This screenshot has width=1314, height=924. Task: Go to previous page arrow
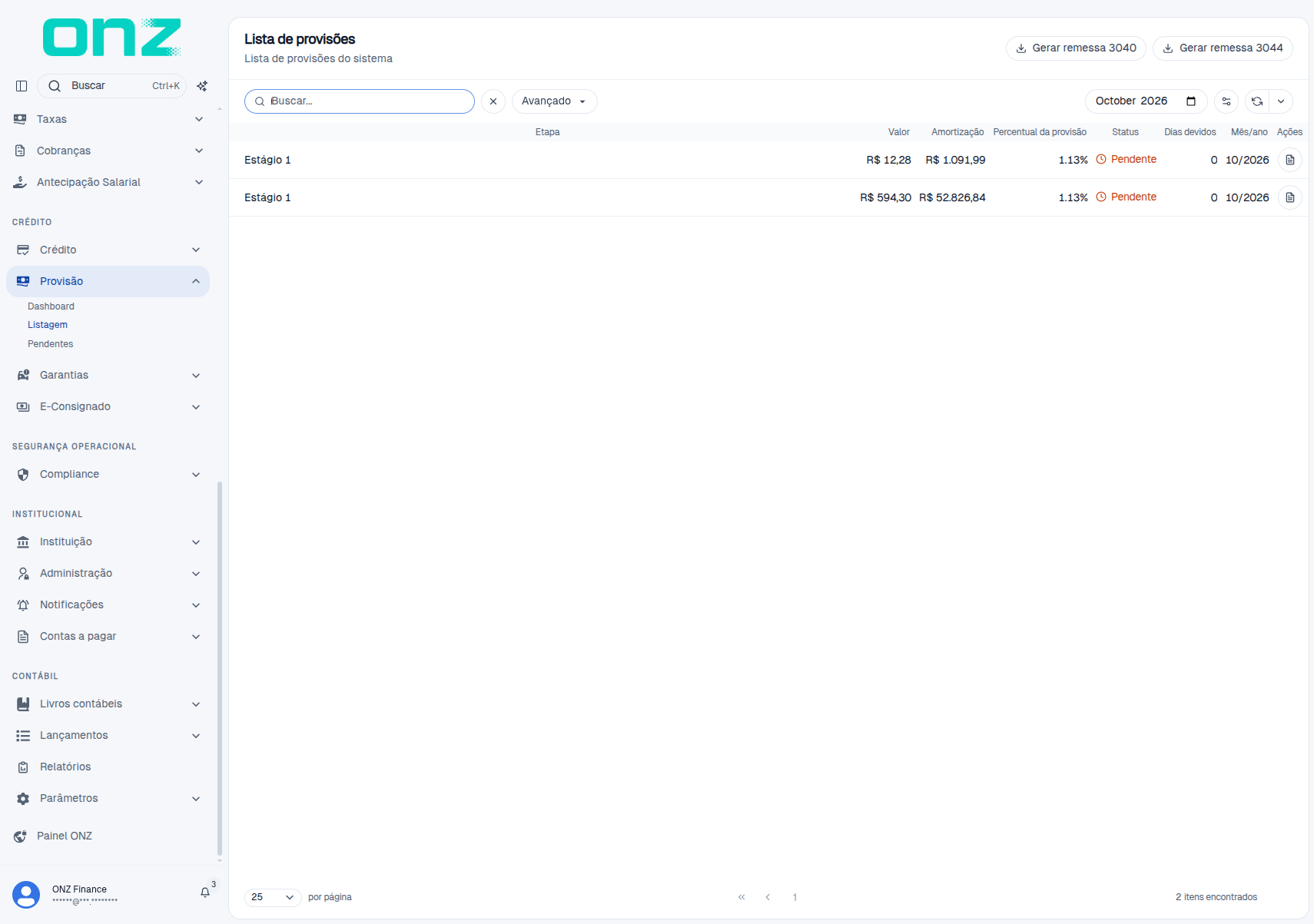coord(768,897)
